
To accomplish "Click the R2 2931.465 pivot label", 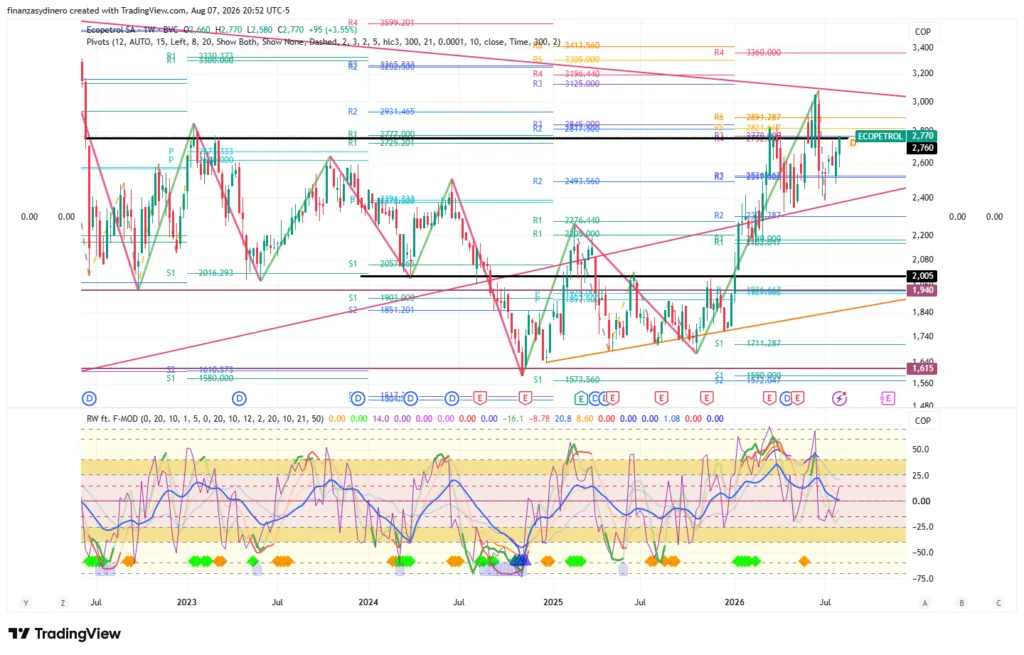I will (x=381, y=112).
